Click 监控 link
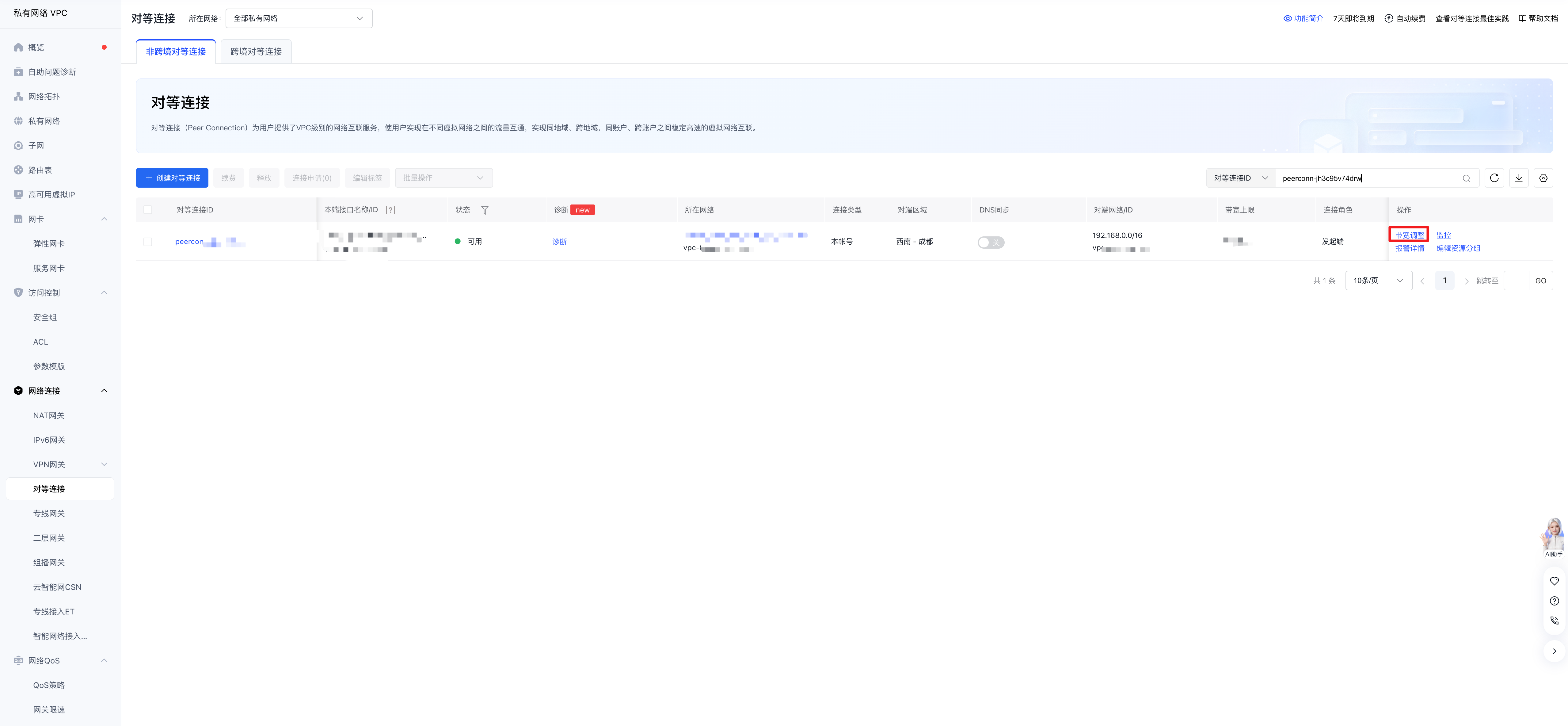Screen dimensions: 1568x726 click(x=1444, y=235)
